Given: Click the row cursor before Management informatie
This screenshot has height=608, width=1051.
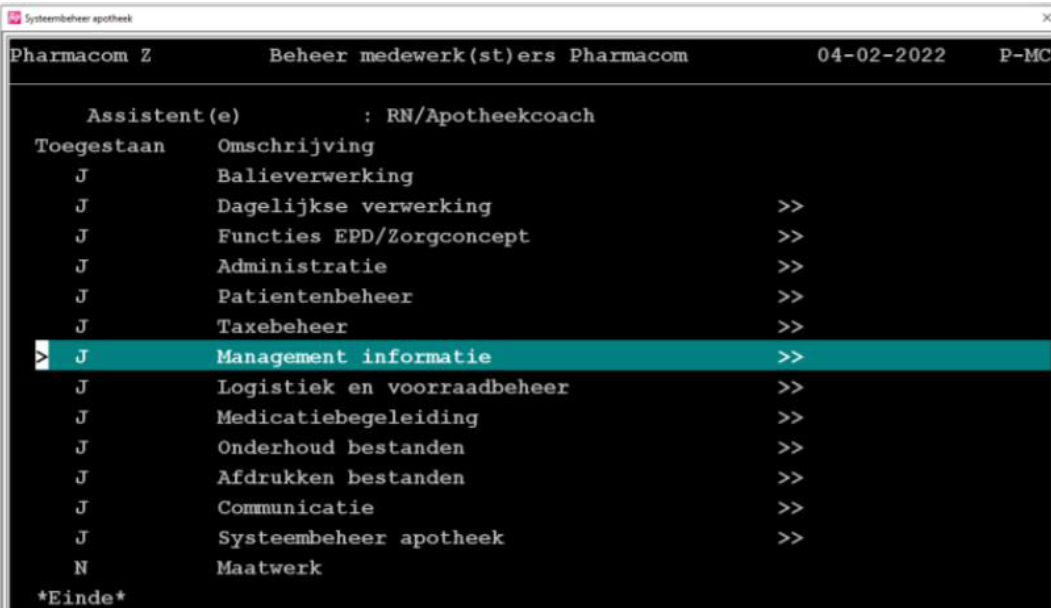Looking at the screenshot, I should point(42,357).
